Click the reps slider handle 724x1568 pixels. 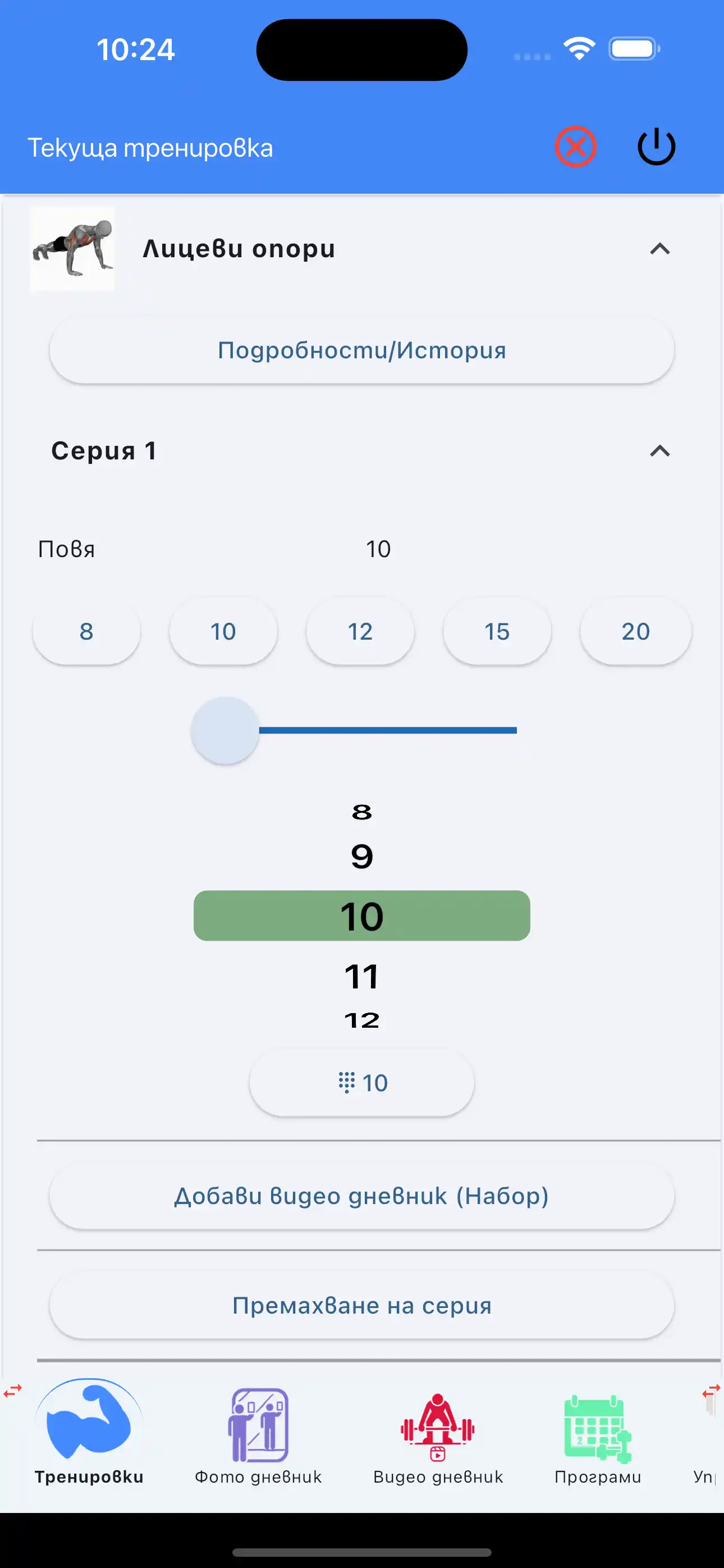[225, 731]
